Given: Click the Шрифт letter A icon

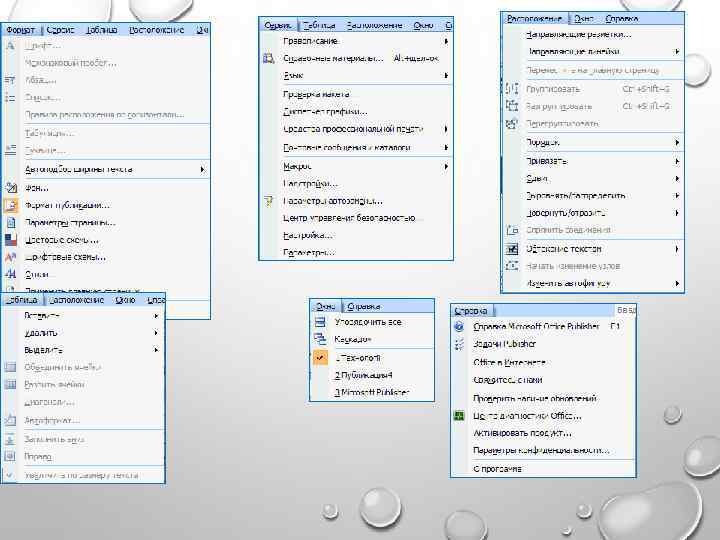Looking at the screenshot, I should 10,46.
